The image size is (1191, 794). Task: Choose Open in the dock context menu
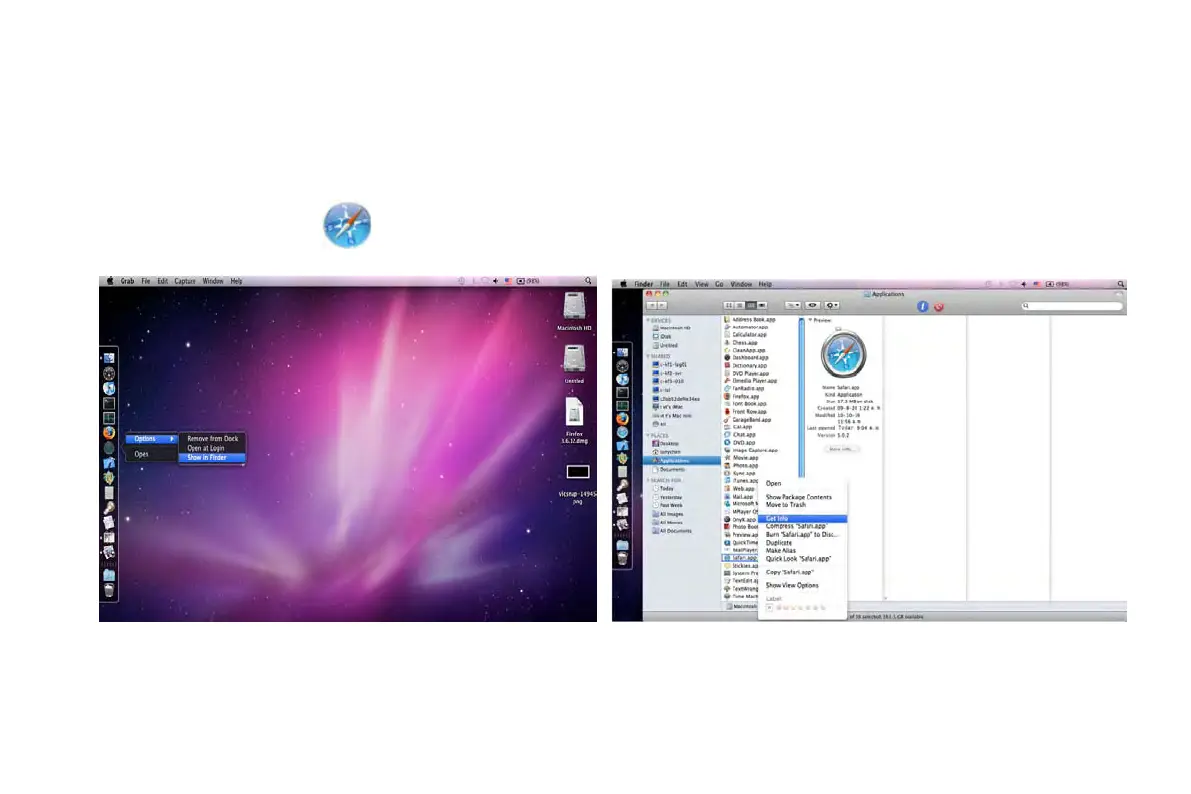(x=141, y=454)
